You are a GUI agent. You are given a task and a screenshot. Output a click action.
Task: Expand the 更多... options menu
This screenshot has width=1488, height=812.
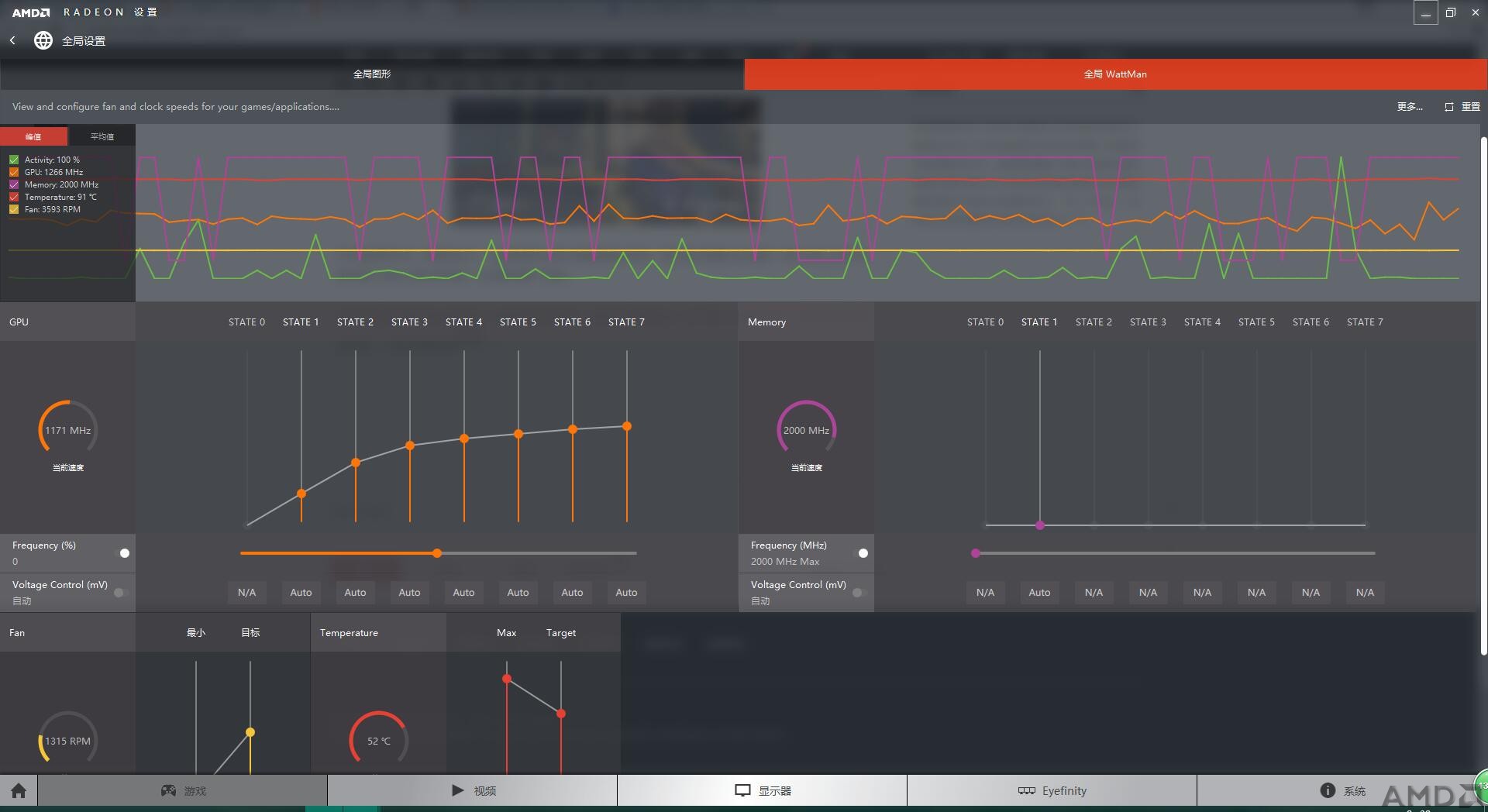(x=1410, y=107)
